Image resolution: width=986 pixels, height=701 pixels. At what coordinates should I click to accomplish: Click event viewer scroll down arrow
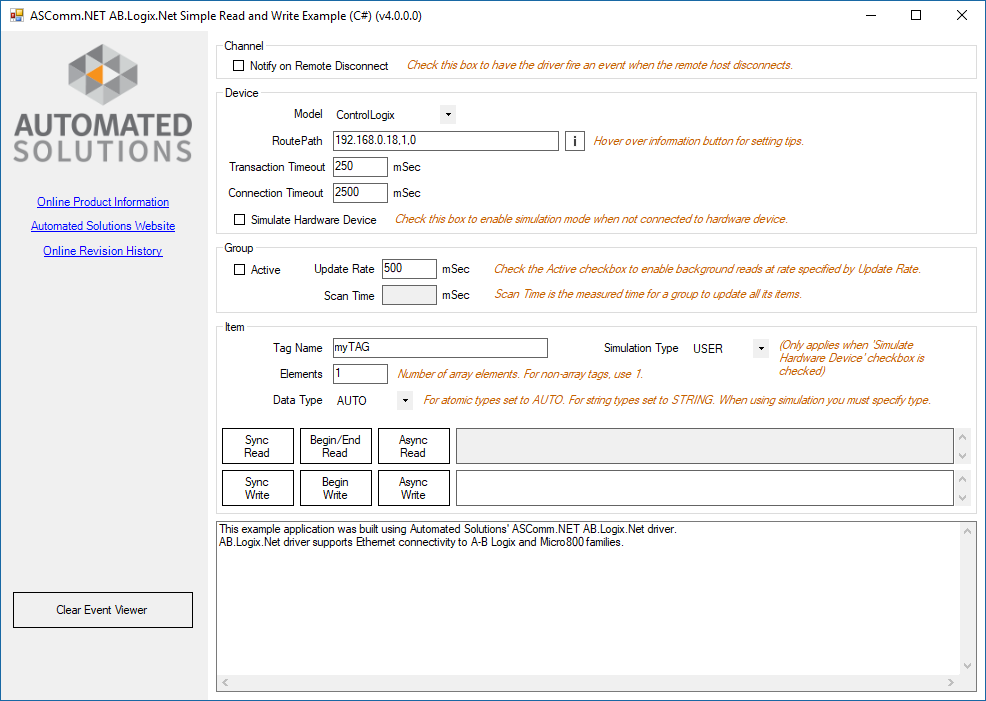[968, 666]
